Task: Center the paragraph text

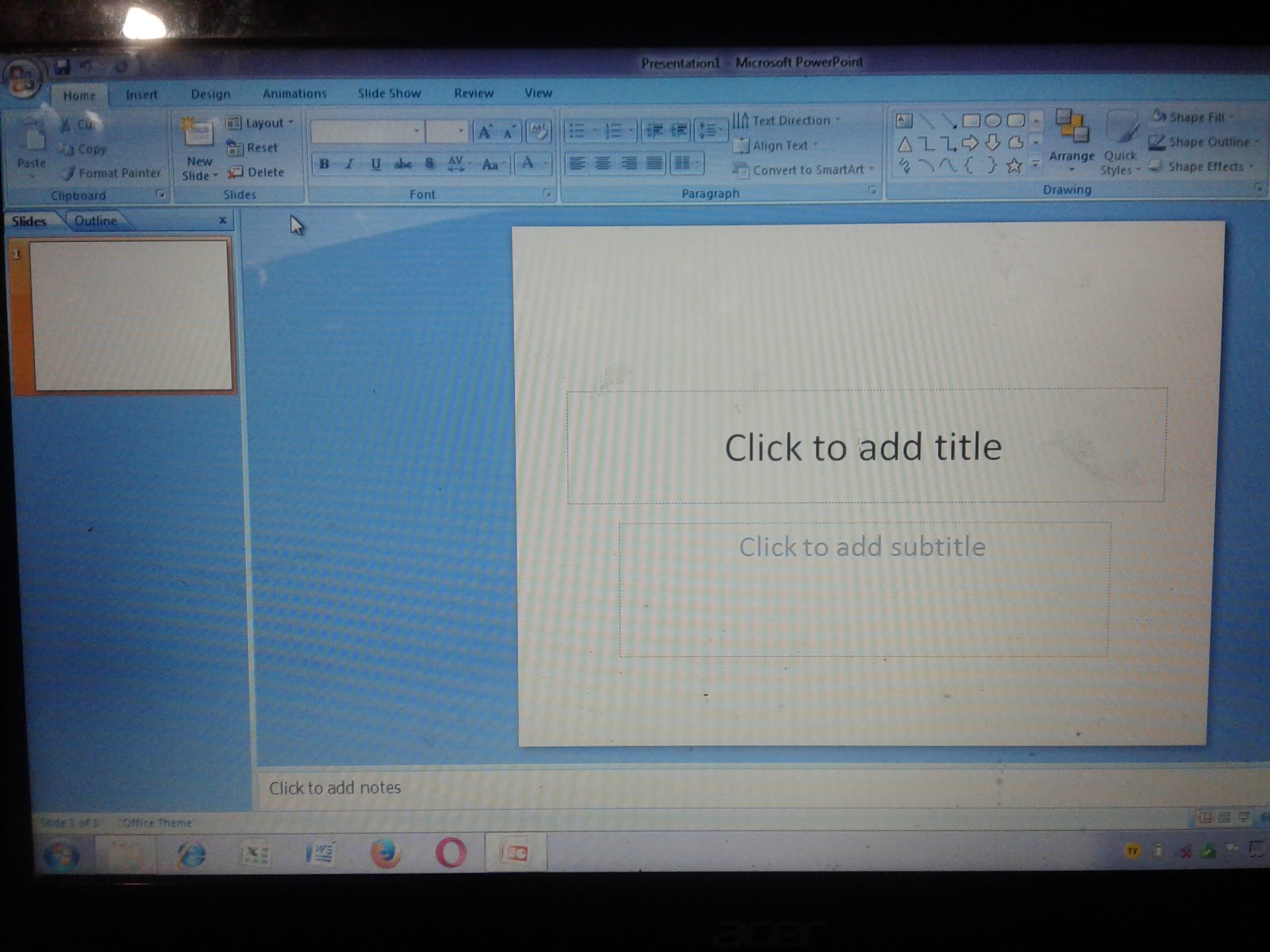Action: (603, 163)
